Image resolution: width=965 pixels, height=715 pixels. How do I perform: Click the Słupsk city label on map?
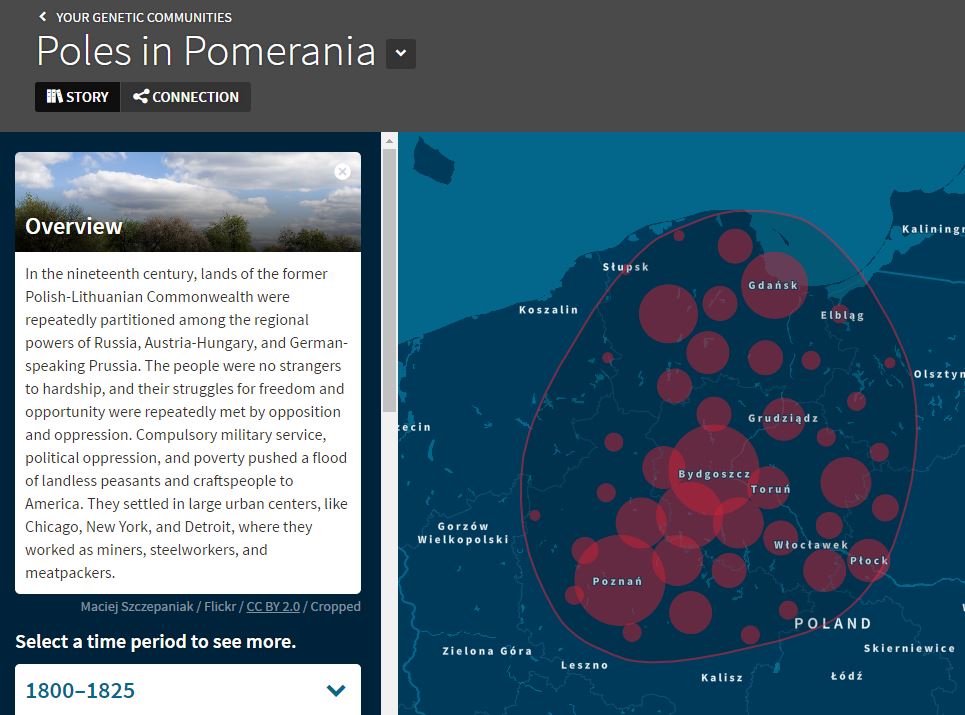coord(626,267)
